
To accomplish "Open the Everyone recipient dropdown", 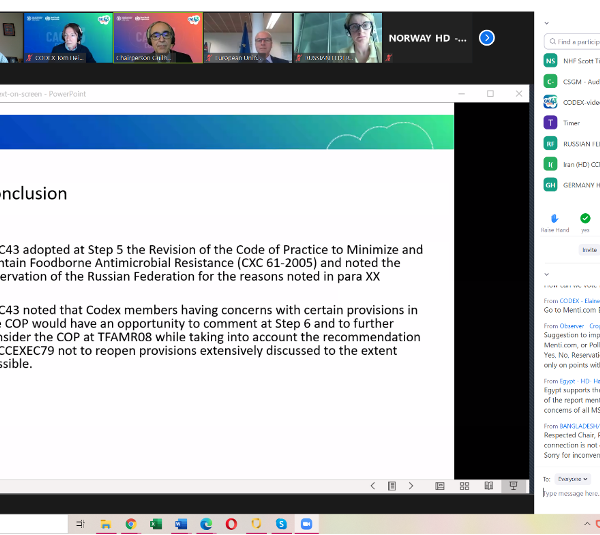I will (x=573, y=479).
